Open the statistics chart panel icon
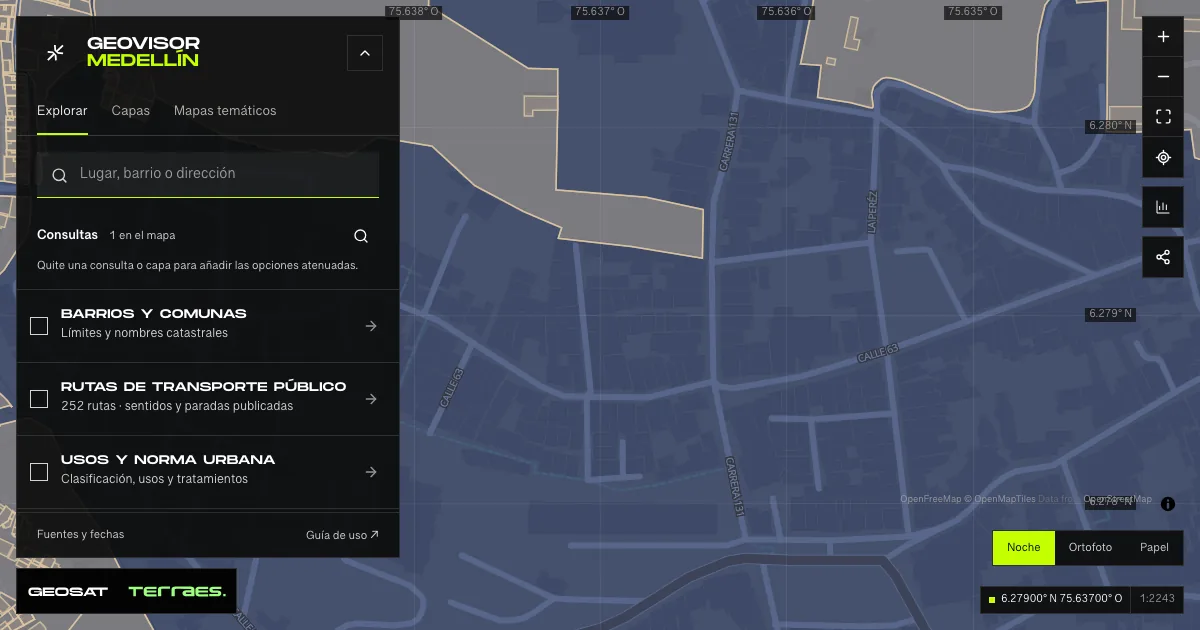 coord(1163,207)
